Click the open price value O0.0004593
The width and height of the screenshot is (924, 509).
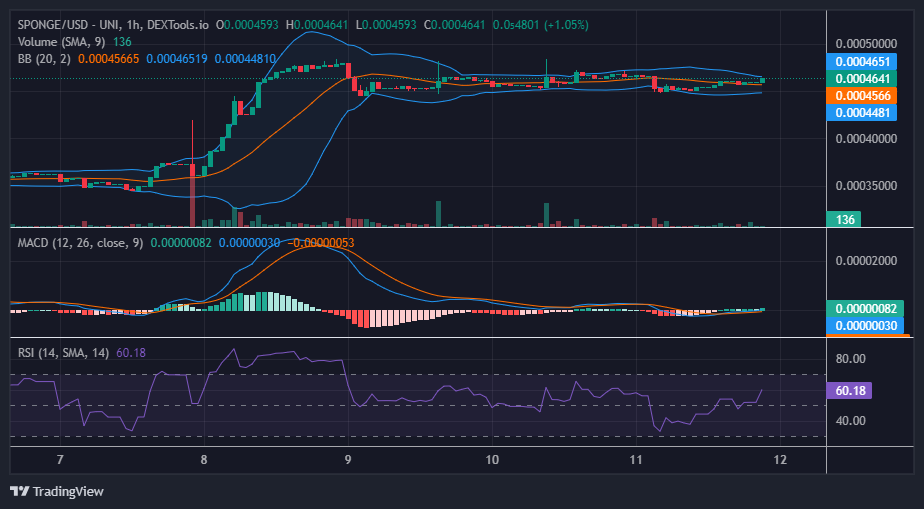click(250, 25)
